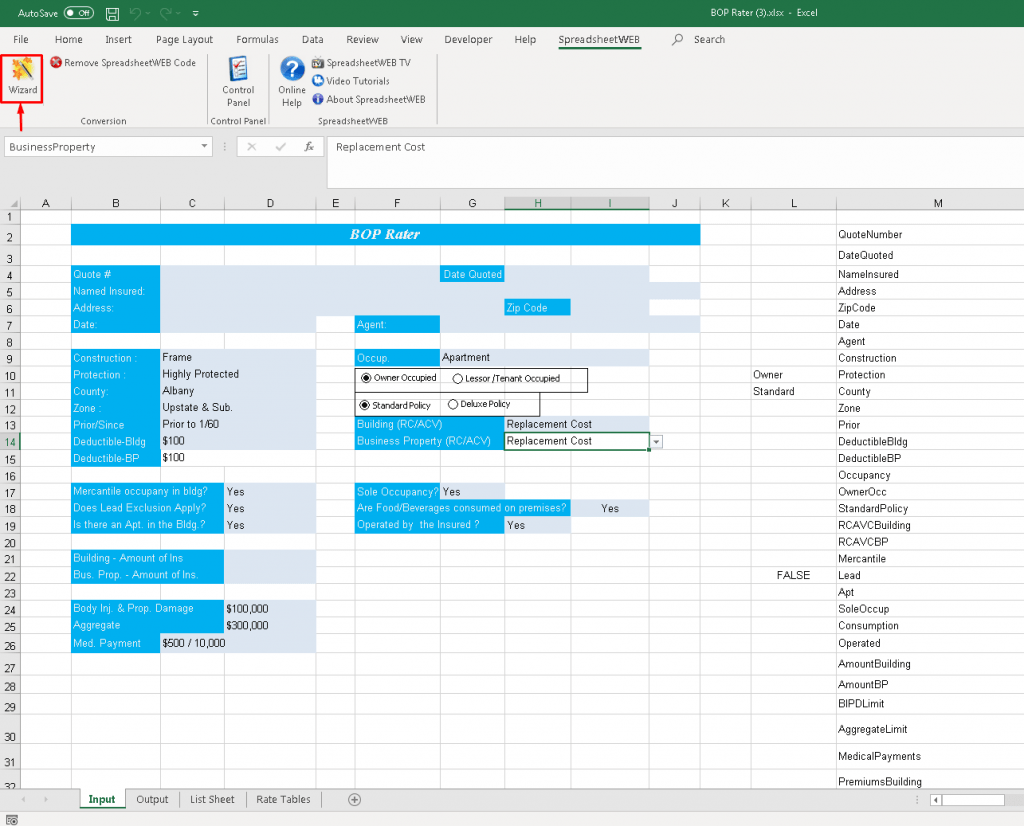
Task: Open the Review ribbon tab
Action: point(362,39)
